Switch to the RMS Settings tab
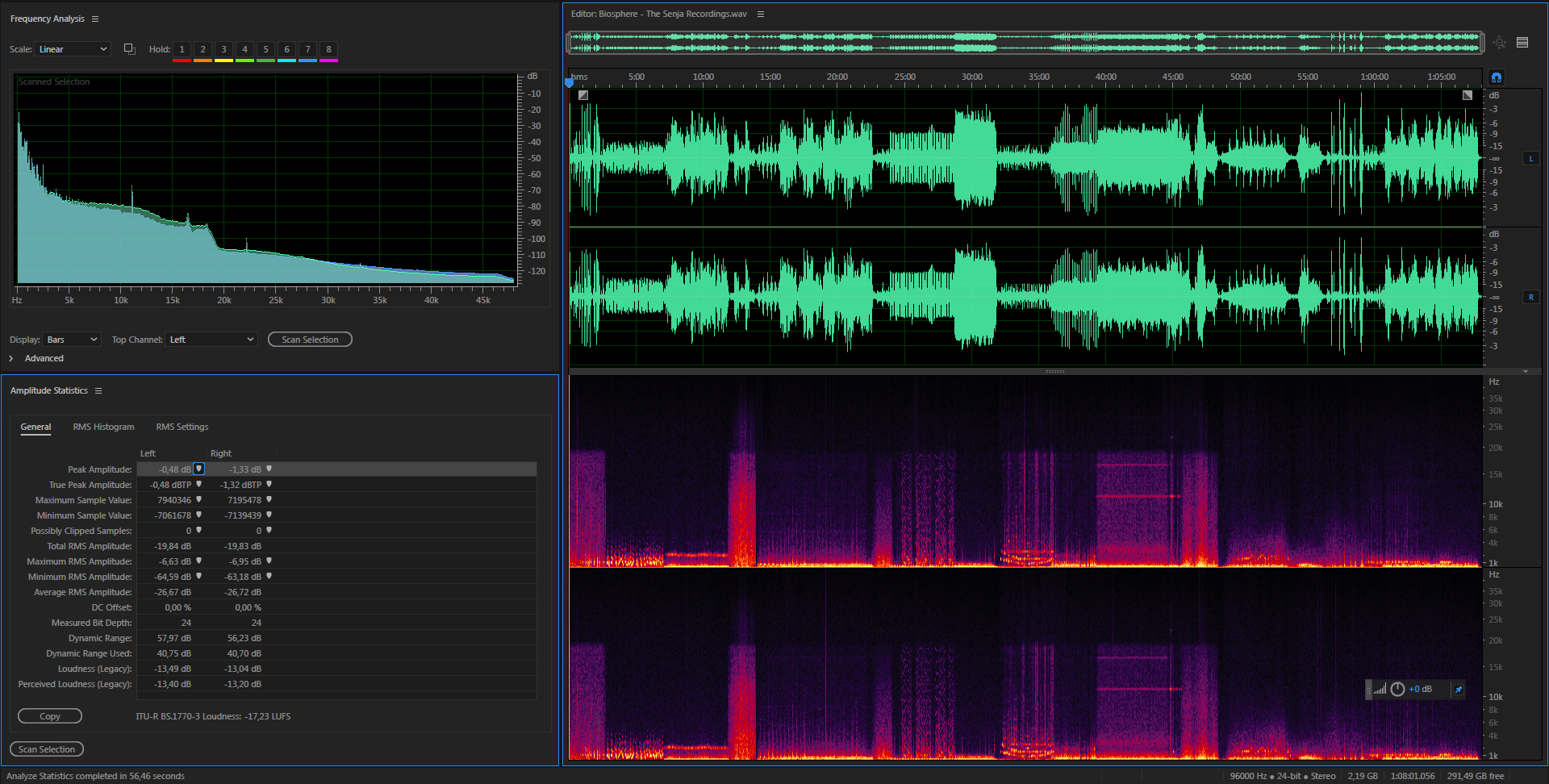This screenshot has height=784, width=1549. (182, 427)
